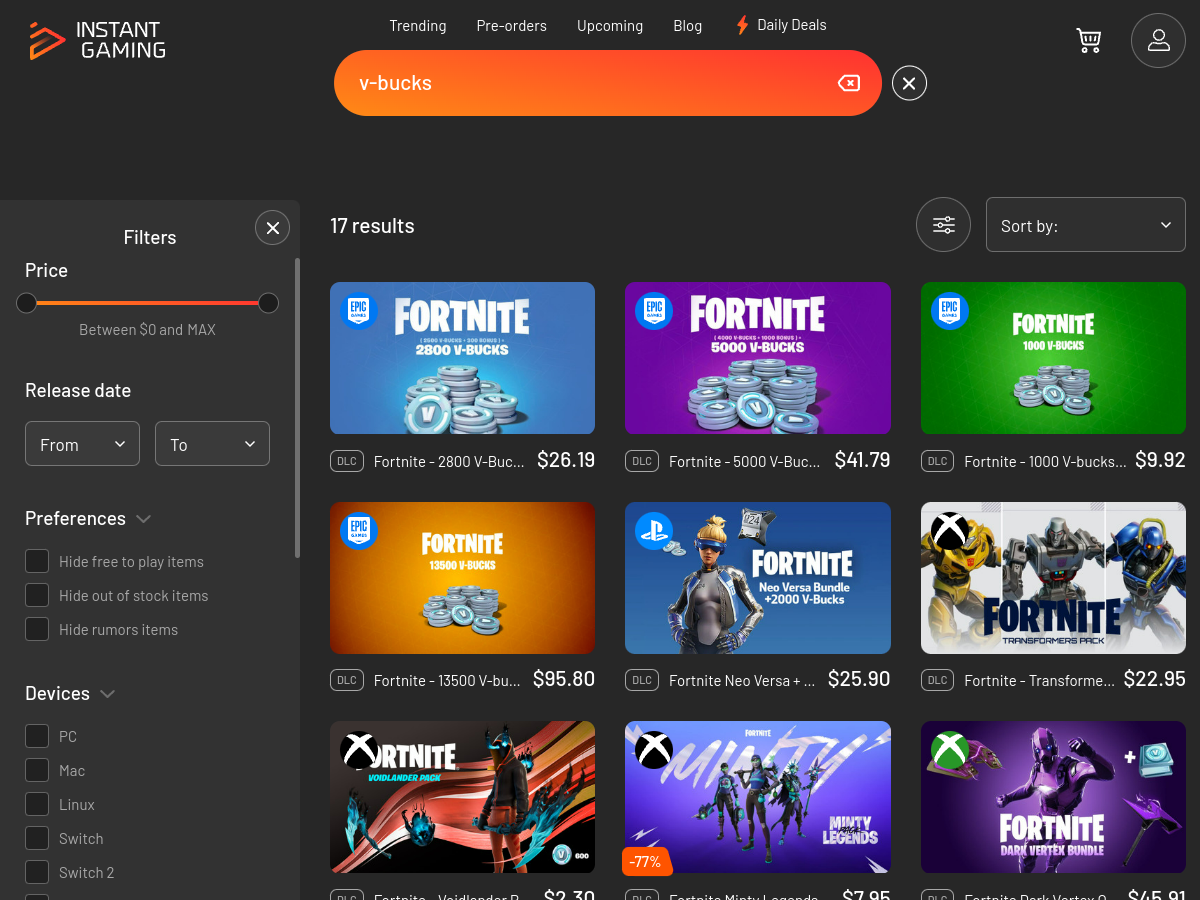Check the Switch 2 device filter

click(37, 873)
